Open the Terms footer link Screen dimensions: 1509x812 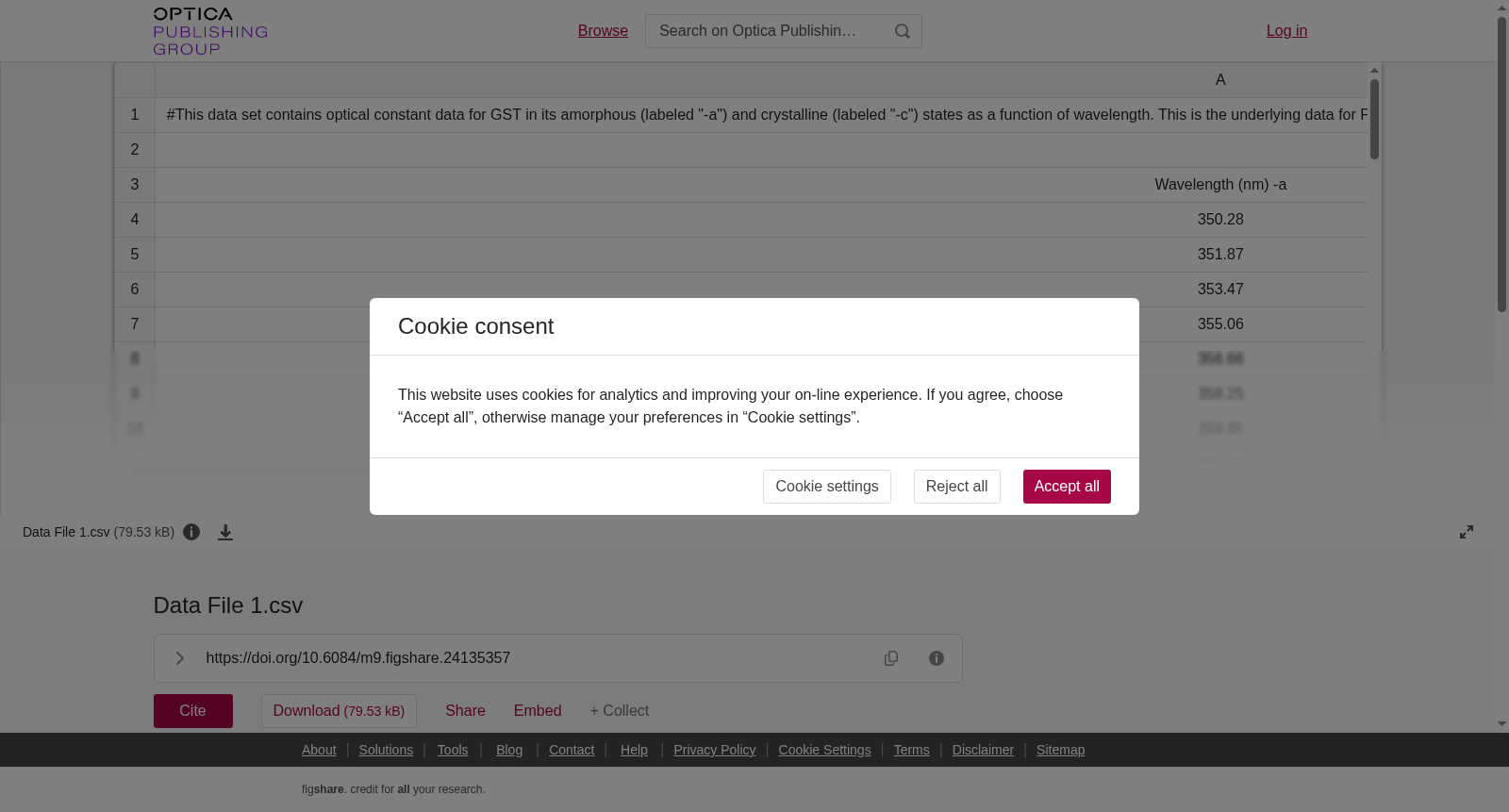pyautogui.click(x=911, y=750)
